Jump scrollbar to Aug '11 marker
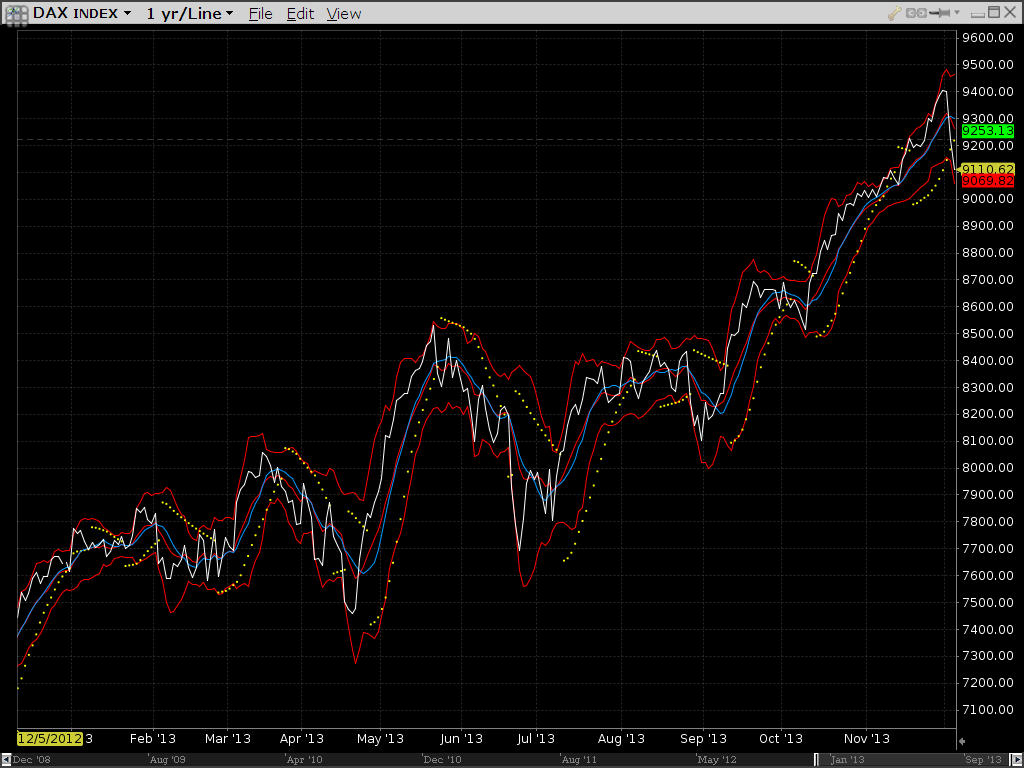Screen dimensions: 1024x768 pos(579,760)
